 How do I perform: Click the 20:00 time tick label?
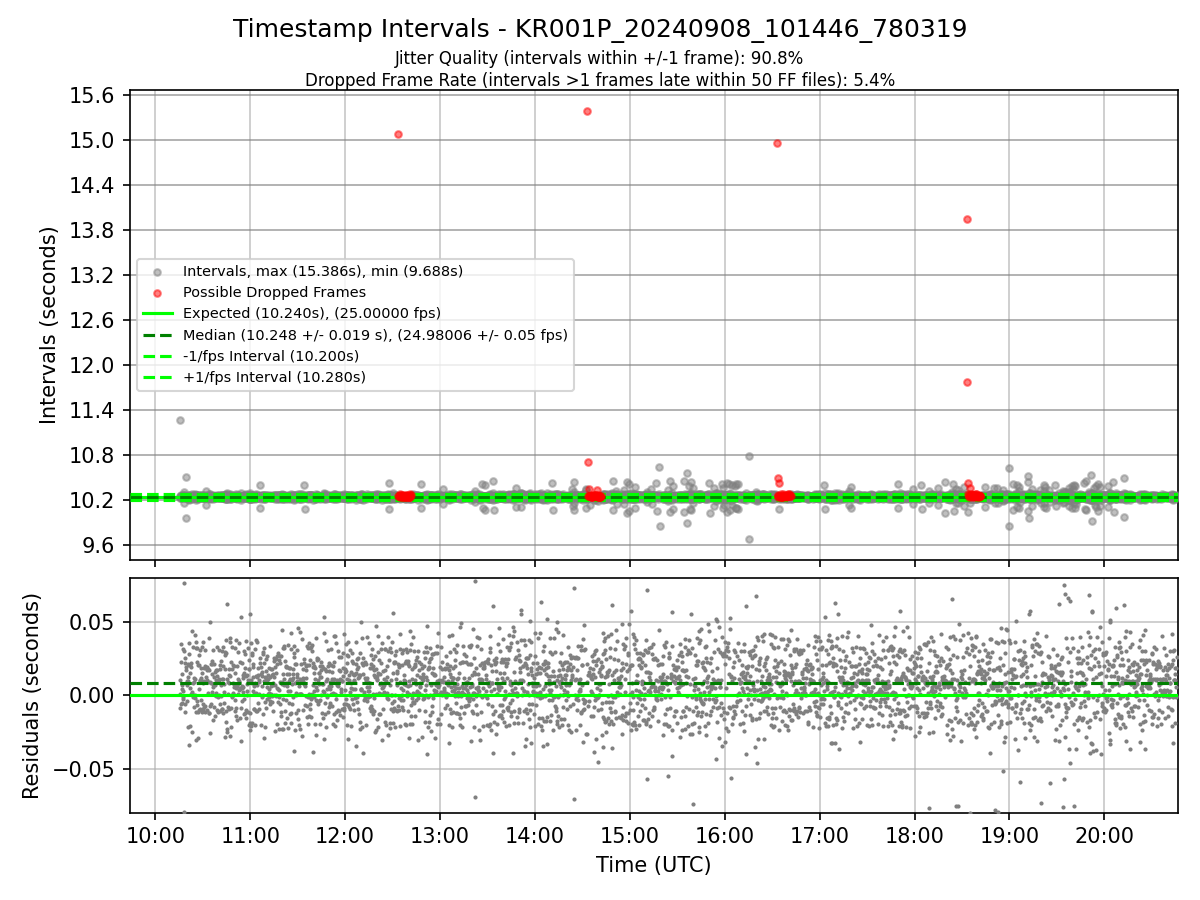[1104, 836]
